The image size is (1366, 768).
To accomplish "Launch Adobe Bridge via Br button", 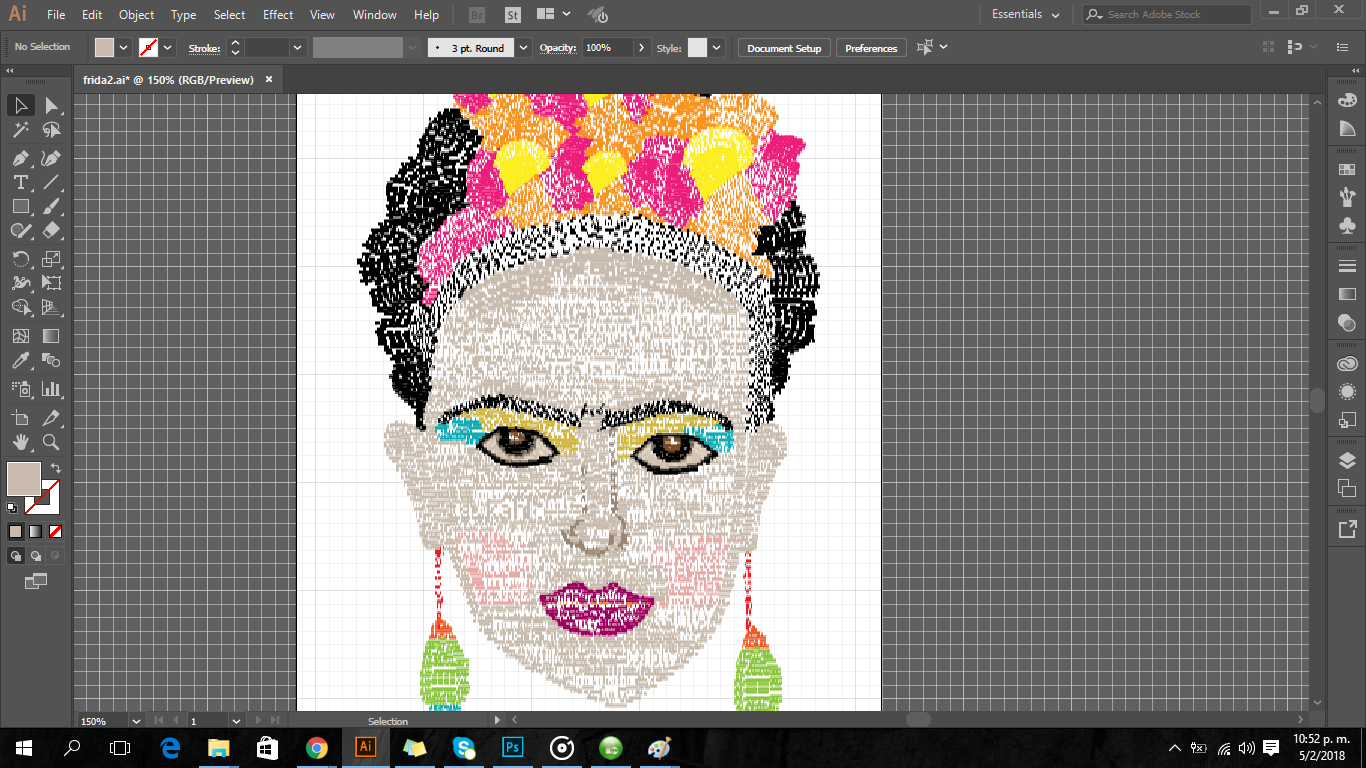I will (478, 15).
